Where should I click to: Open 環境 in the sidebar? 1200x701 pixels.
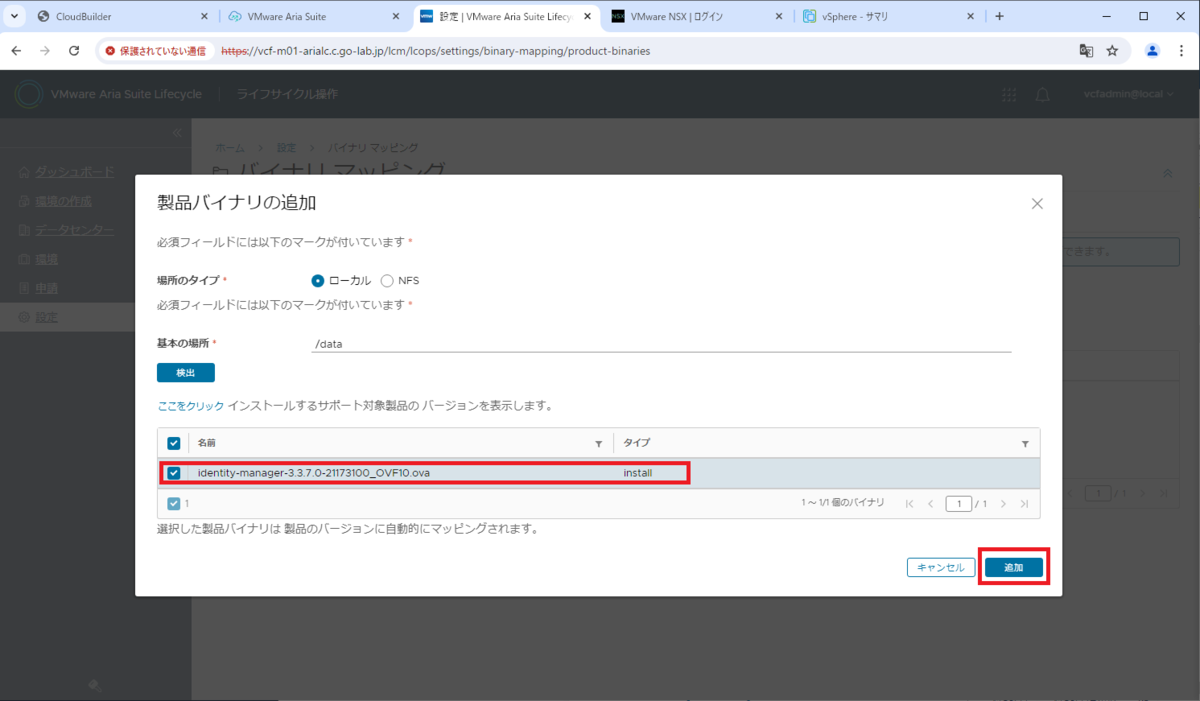click(x=45, y=259)
